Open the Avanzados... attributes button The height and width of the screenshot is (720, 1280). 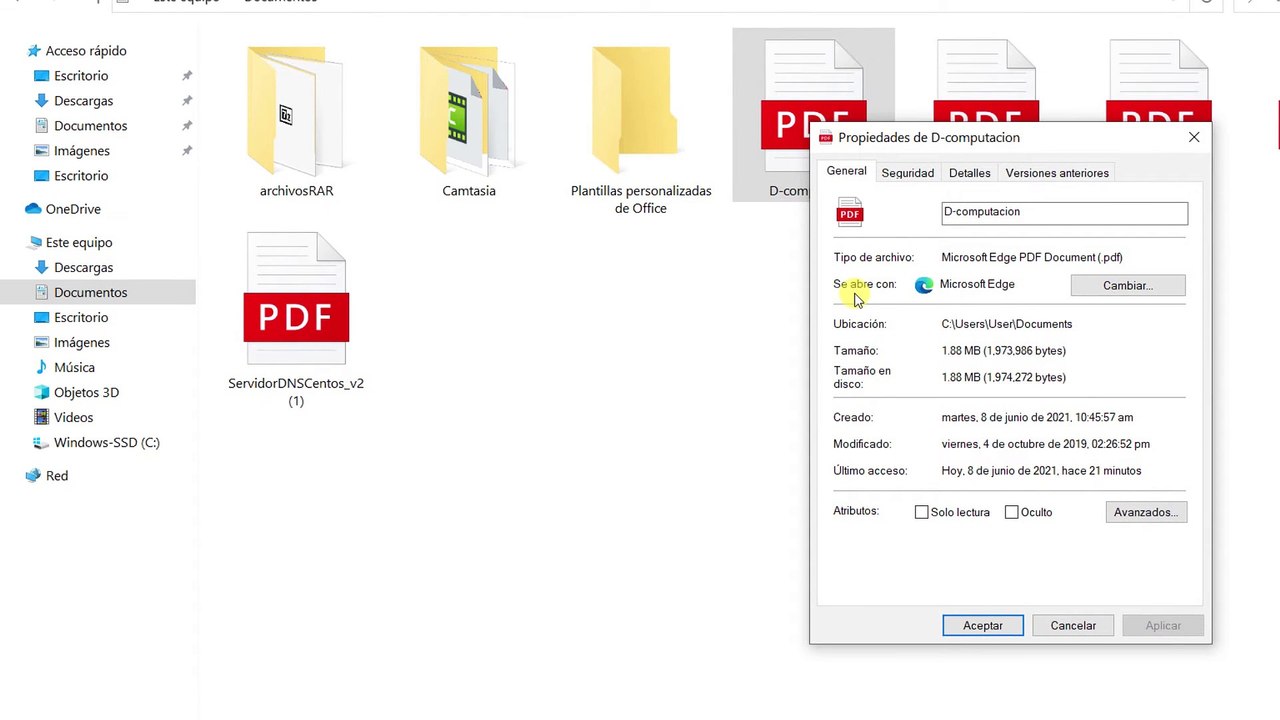point(1146,512)
